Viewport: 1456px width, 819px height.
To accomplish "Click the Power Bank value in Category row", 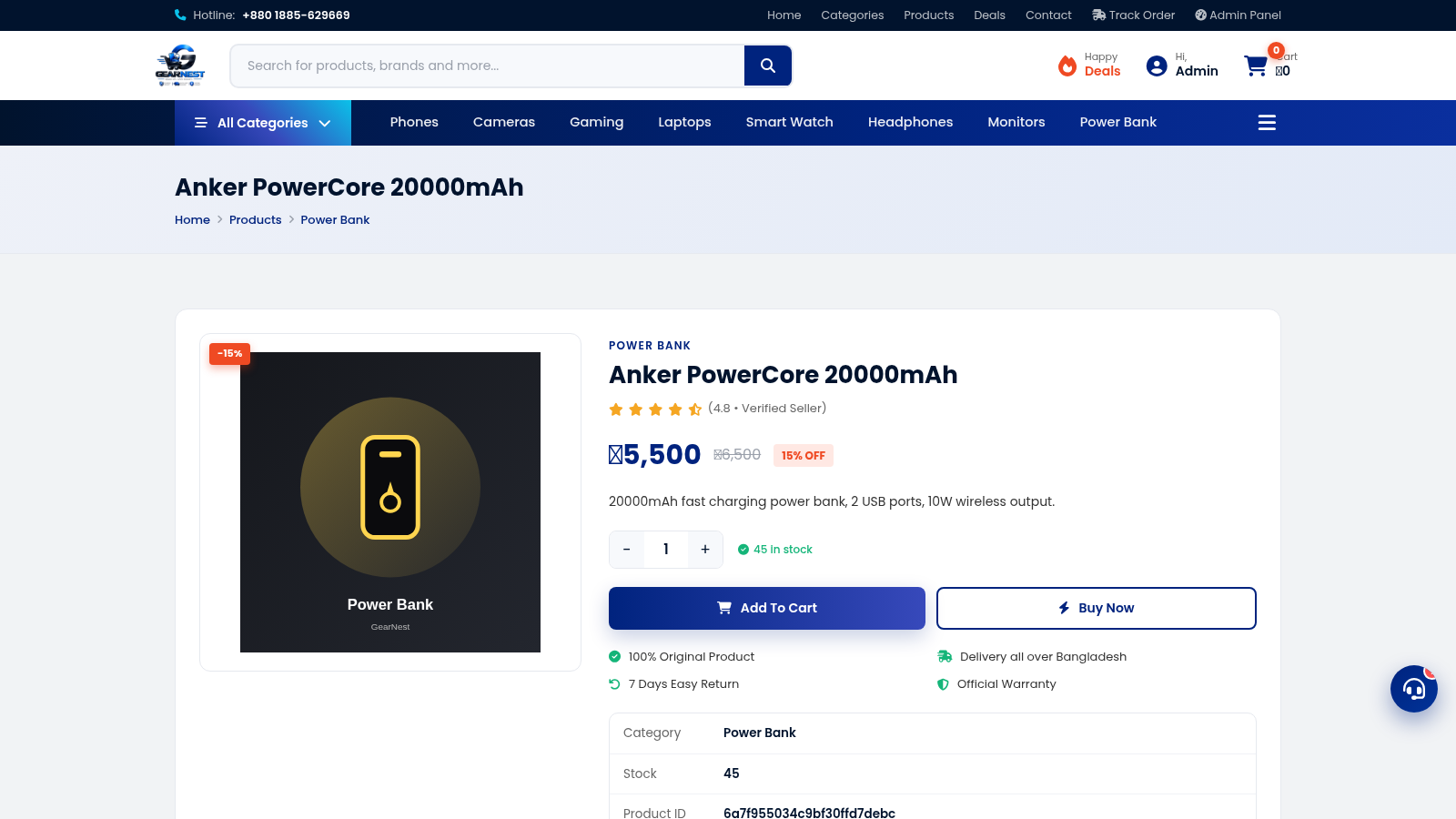I will [760, 733].
